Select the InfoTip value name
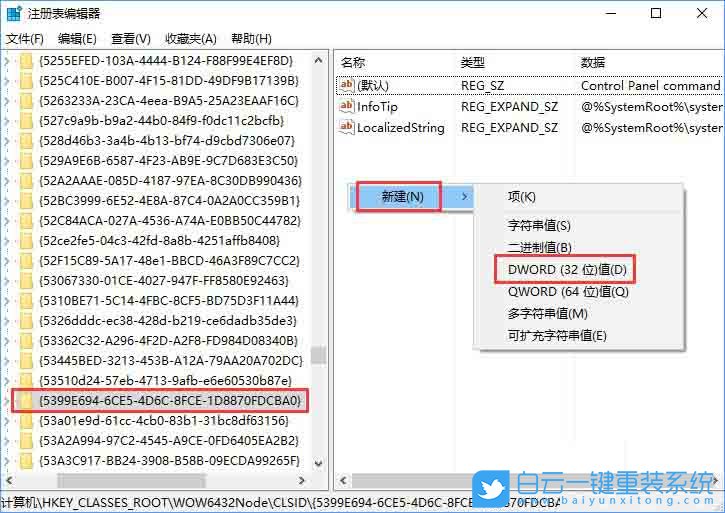Screen dimensions: 725x513 pos(377,106)
